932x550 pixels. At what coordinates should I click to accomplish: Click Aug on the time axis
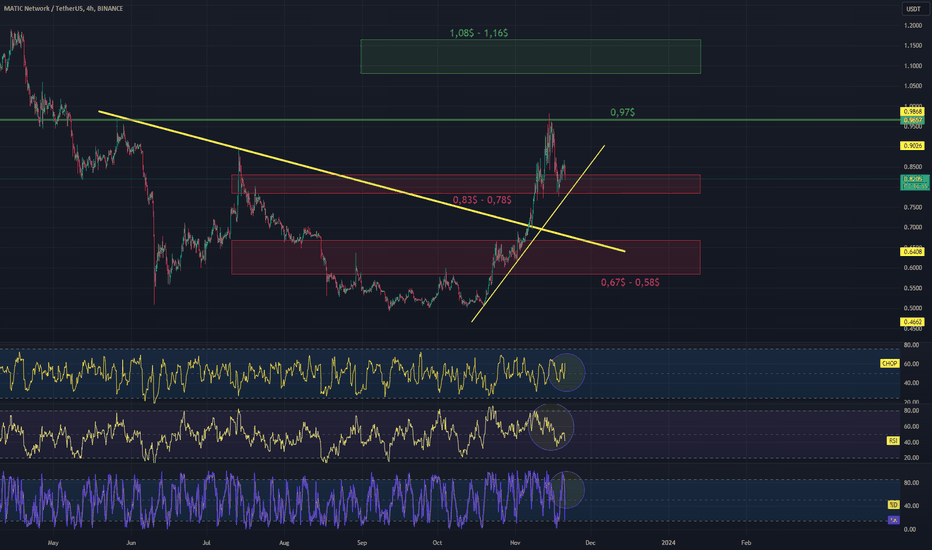(284, 543)
